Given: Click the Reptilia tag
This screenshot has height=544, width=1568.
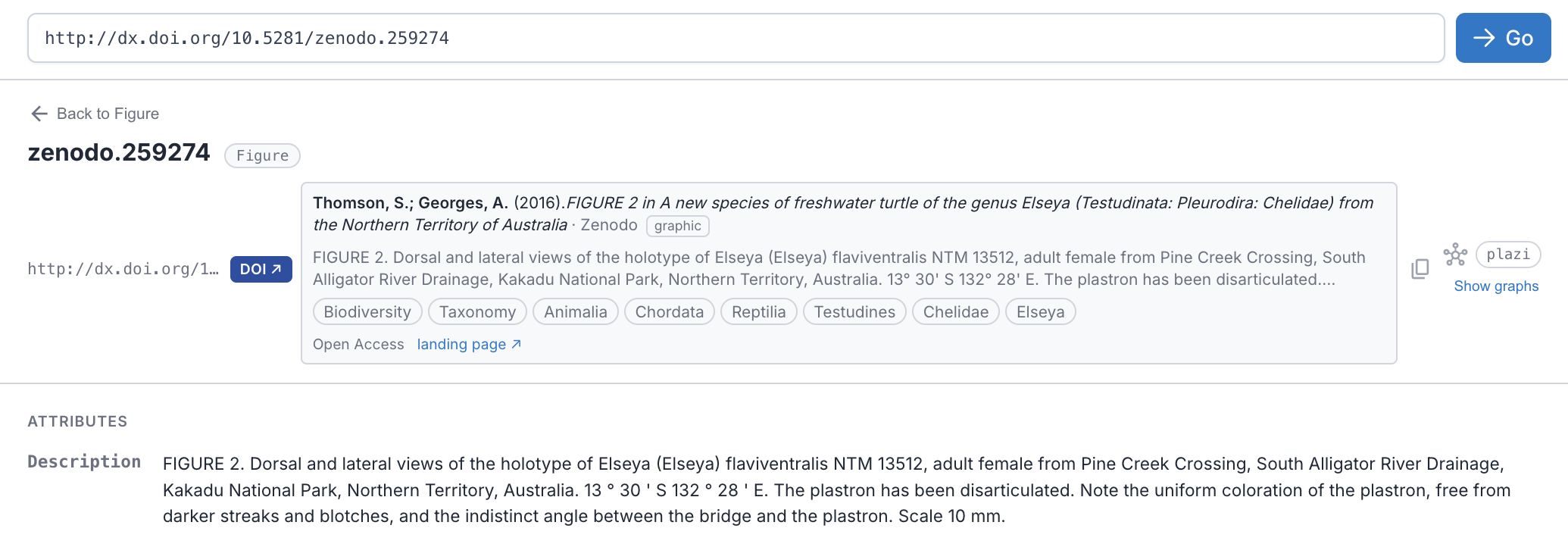Looking at the screenshot, I should (759, 311).
